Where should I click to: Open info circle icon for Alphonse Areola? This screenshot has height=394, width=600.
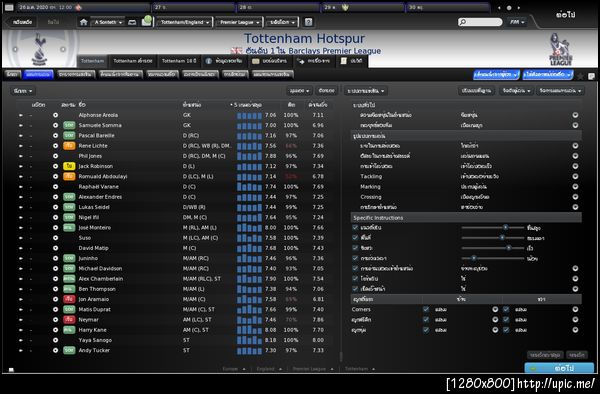click(x=55, y=115)
